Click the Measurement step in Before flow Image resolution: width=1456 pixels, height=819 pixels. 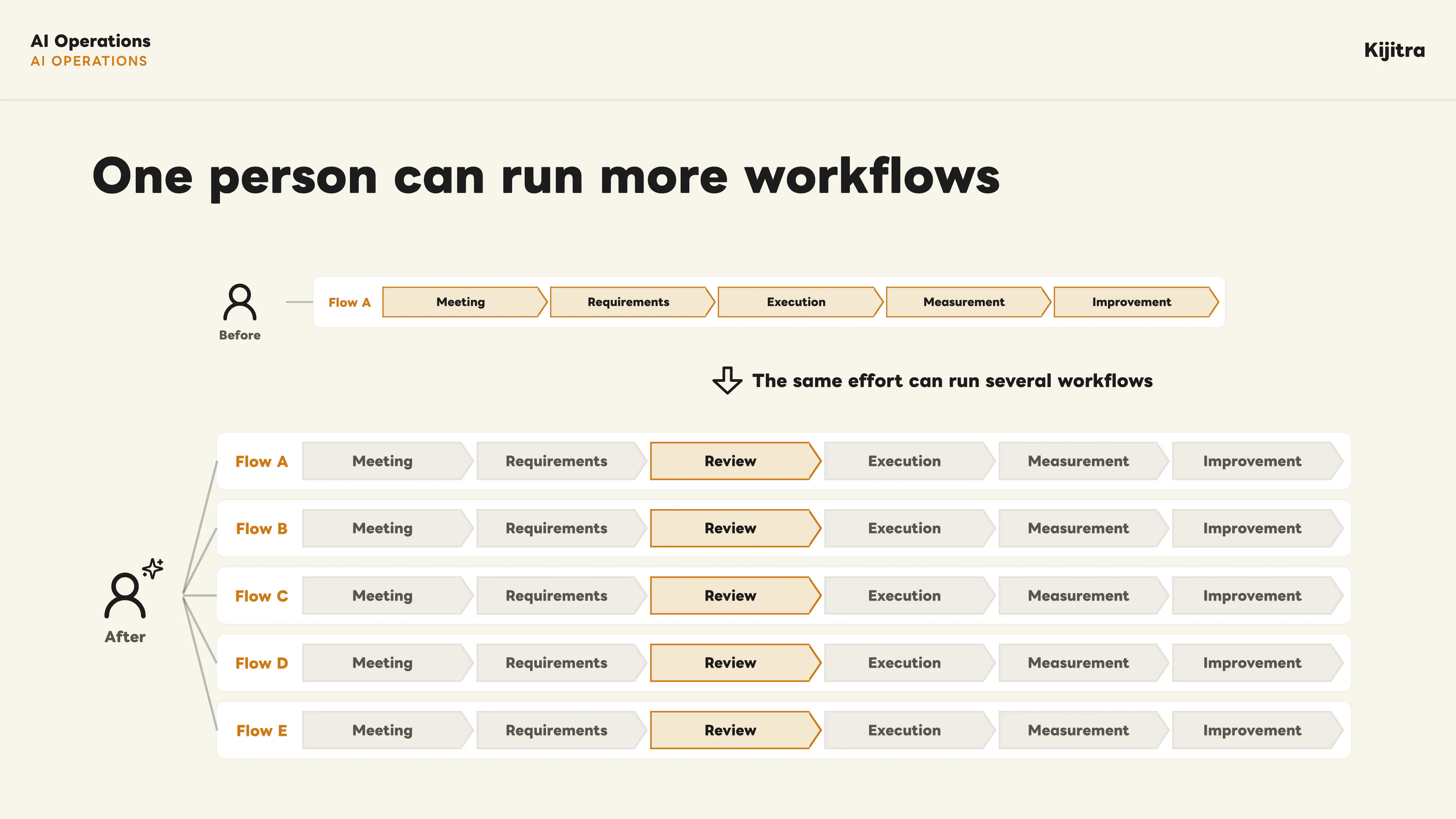(x=968, y=302)
